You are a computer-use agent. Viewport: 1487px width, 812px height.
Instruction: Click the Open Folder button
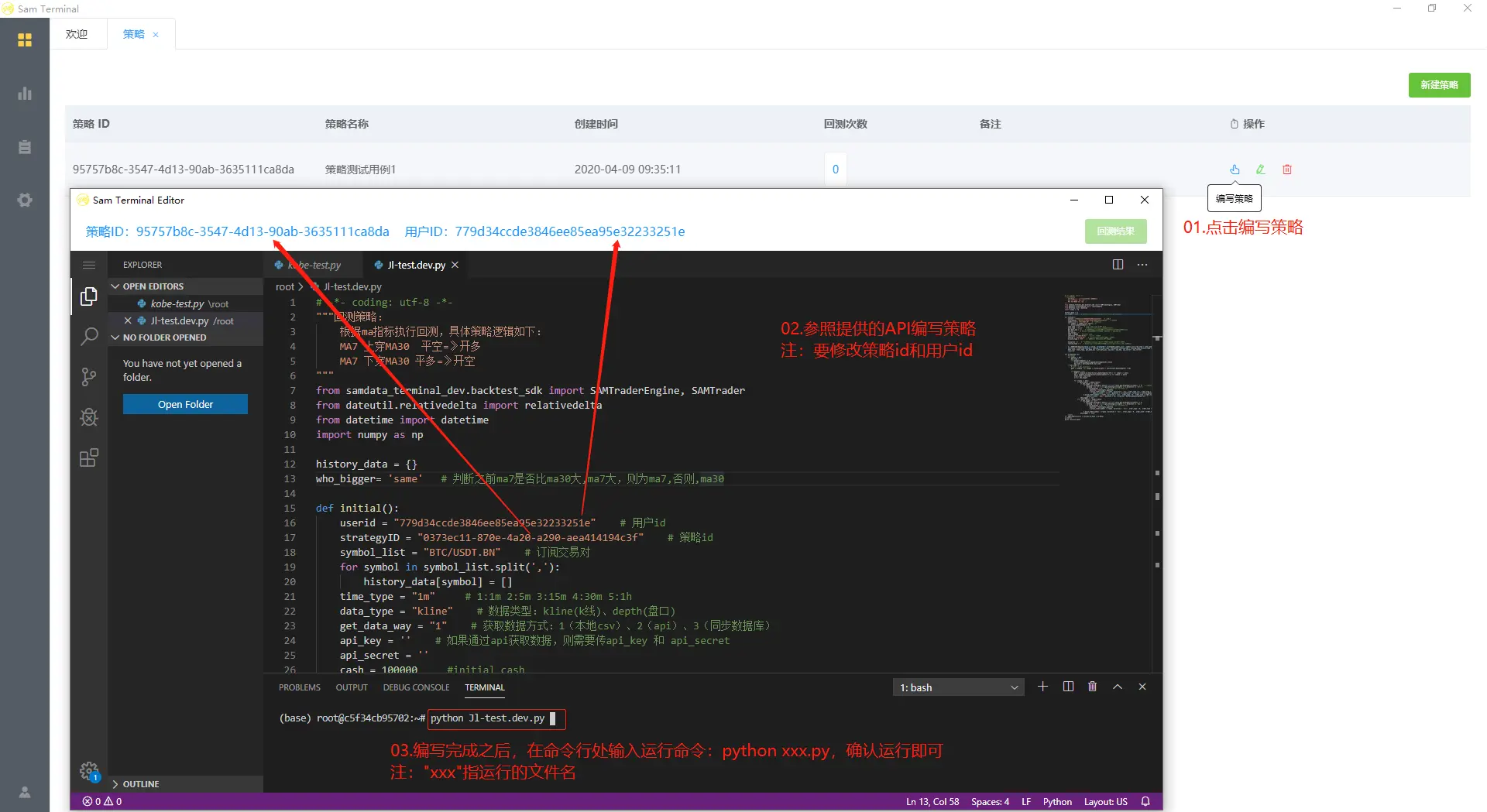point(185,404)
